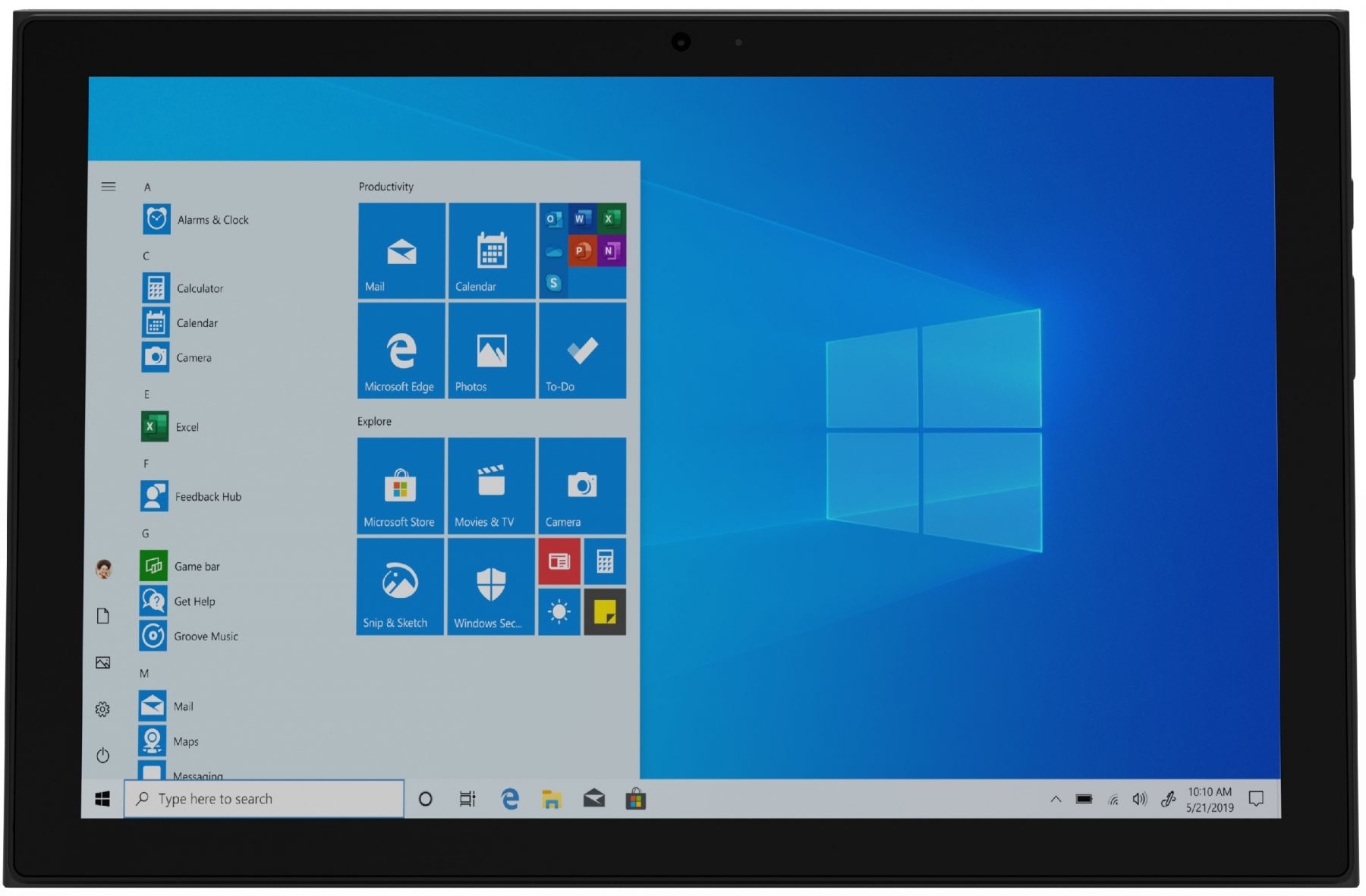Launch Edge from the taskbar

pyautogui.click(x=510, y=799)
